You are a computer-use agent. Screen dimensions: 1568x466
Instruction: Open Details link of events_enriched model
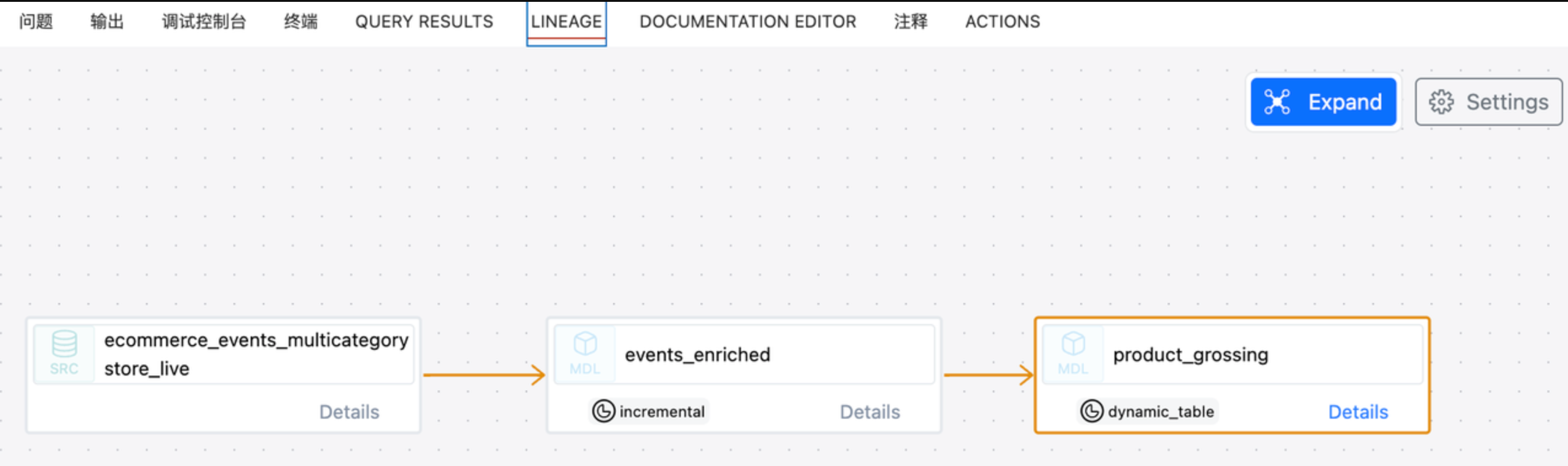(x=869, y=412)
